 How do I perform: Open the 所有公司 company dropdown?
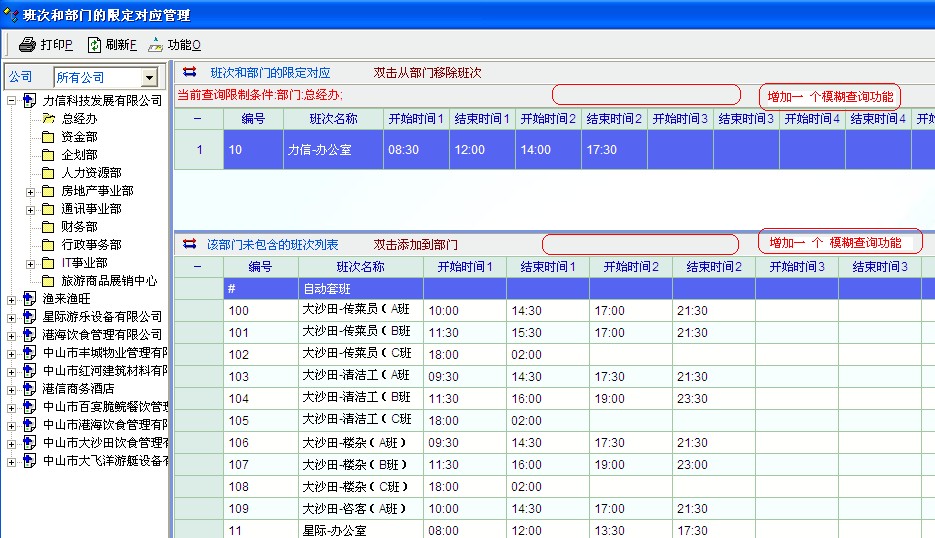pos(150,78)
